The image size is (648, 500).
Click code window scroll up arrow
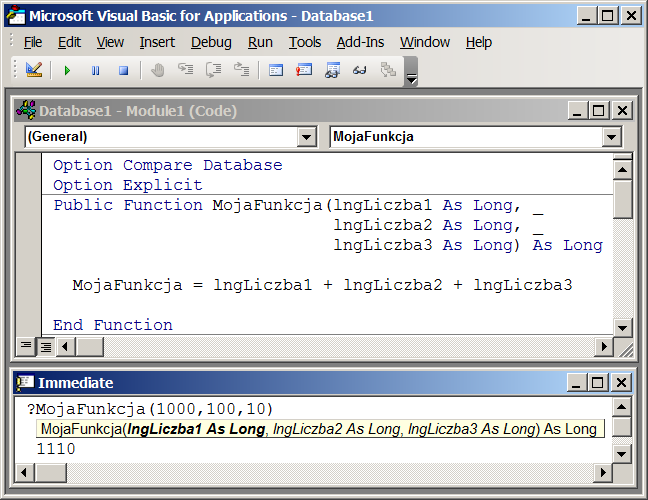(622, 169)
